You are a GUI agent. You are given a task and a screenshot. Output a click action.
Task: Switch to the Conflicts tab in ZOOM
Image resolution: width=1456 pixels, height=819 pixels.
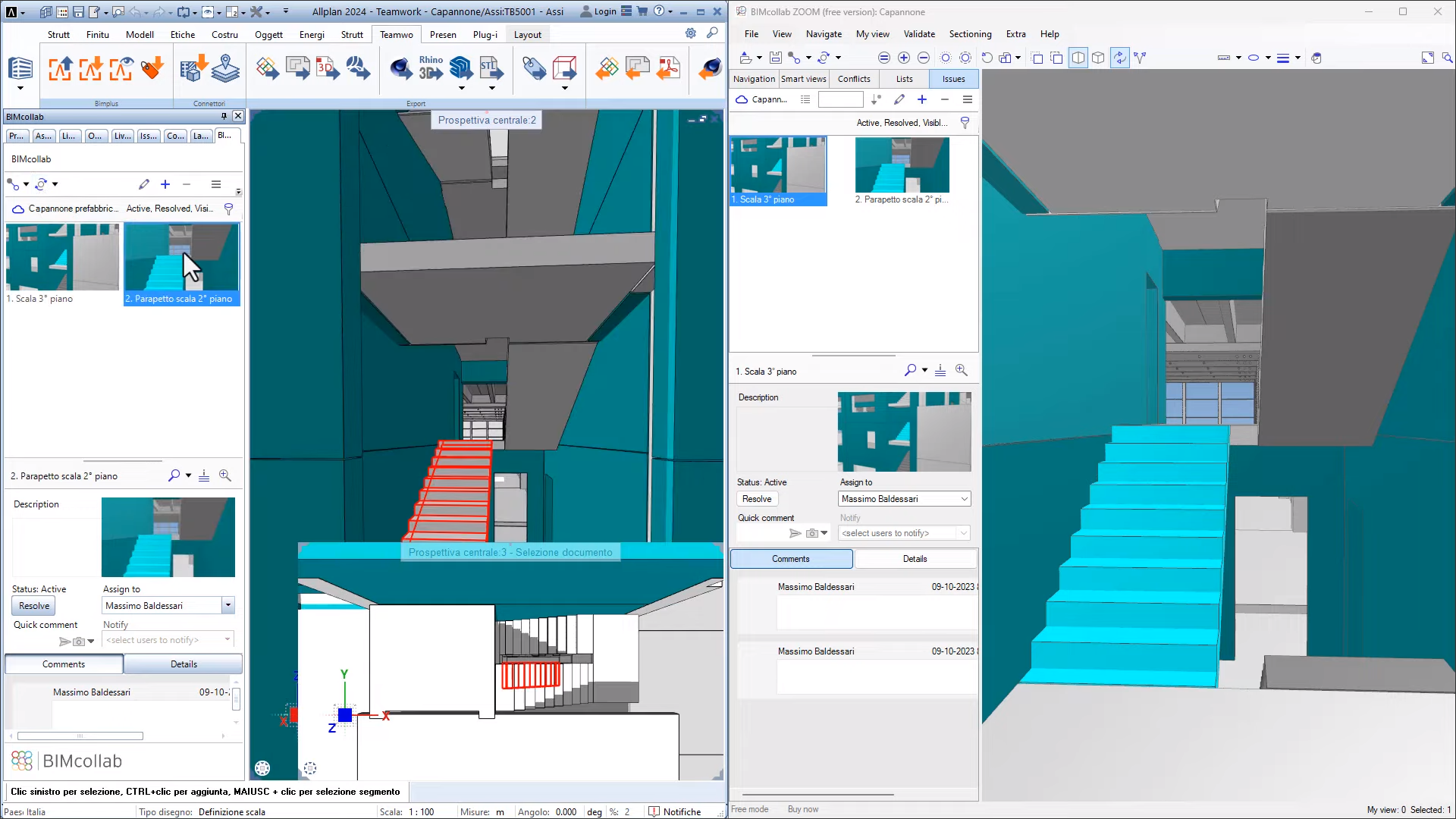pos(854,79)
